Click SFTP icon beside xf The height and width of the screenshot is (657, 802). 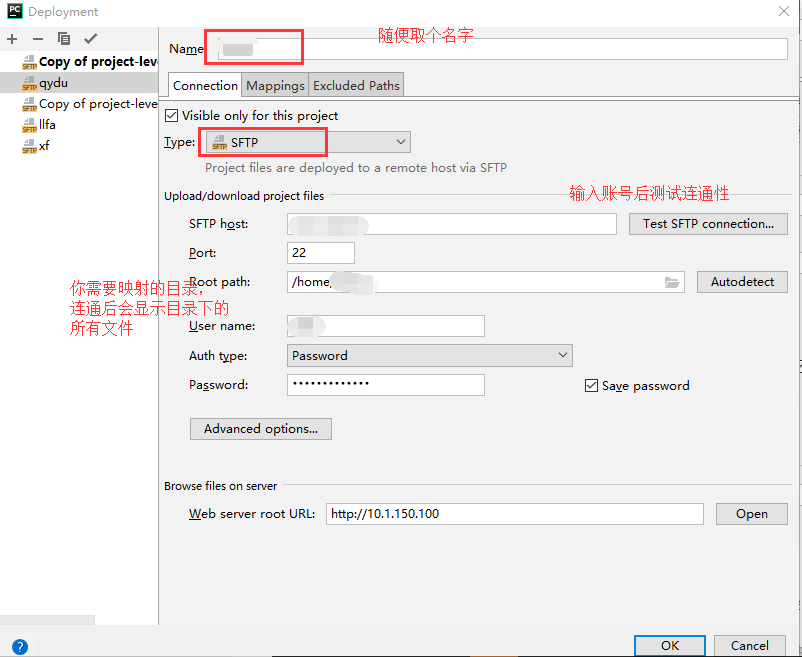tap(29, 146)
